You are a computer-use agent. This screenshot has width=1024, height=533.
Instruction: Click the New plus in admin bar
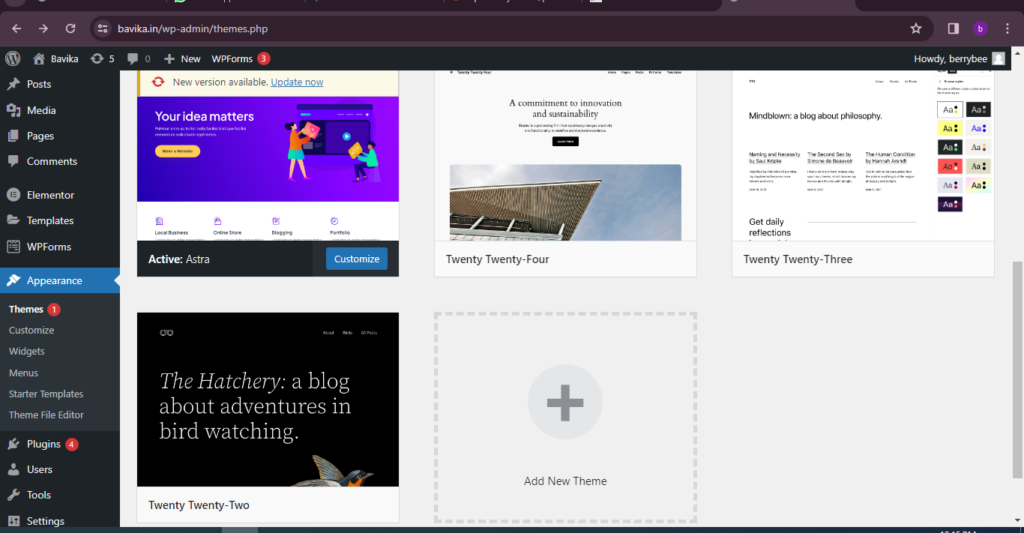(x=169, y=59)
